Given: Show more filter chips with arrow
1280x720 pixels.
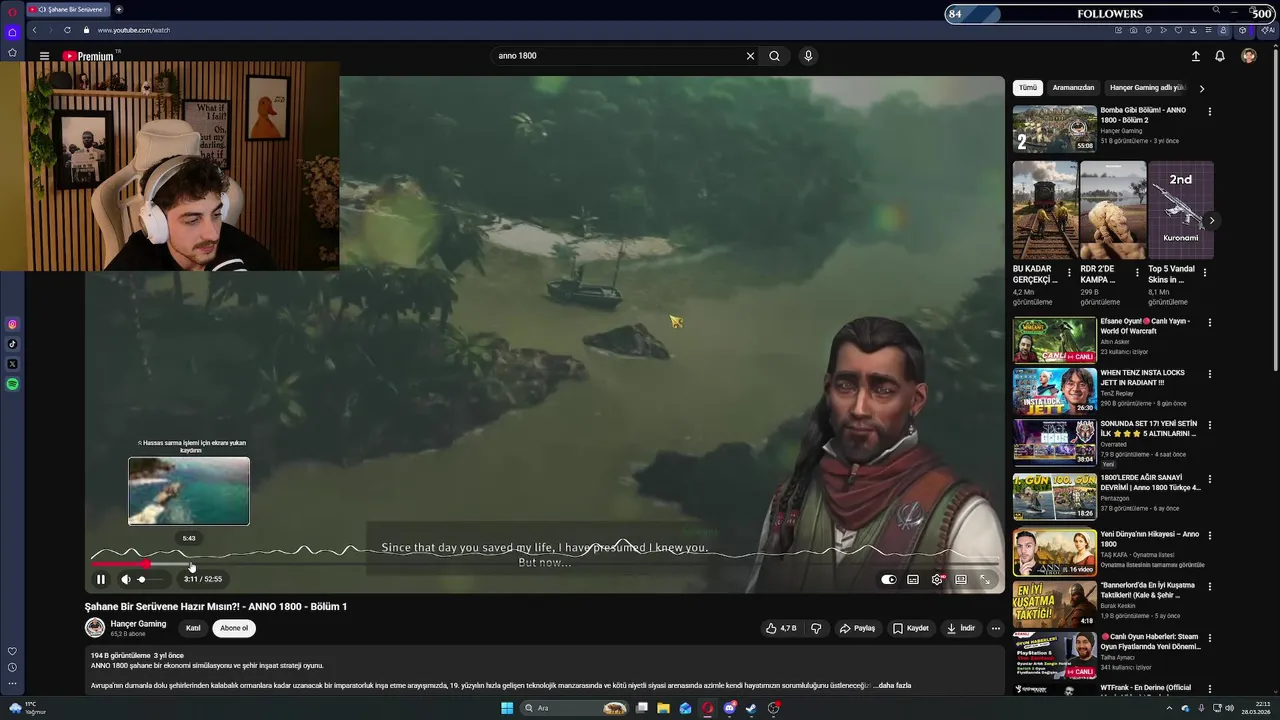Looking at the screenshot, I should coord(1202,88).
